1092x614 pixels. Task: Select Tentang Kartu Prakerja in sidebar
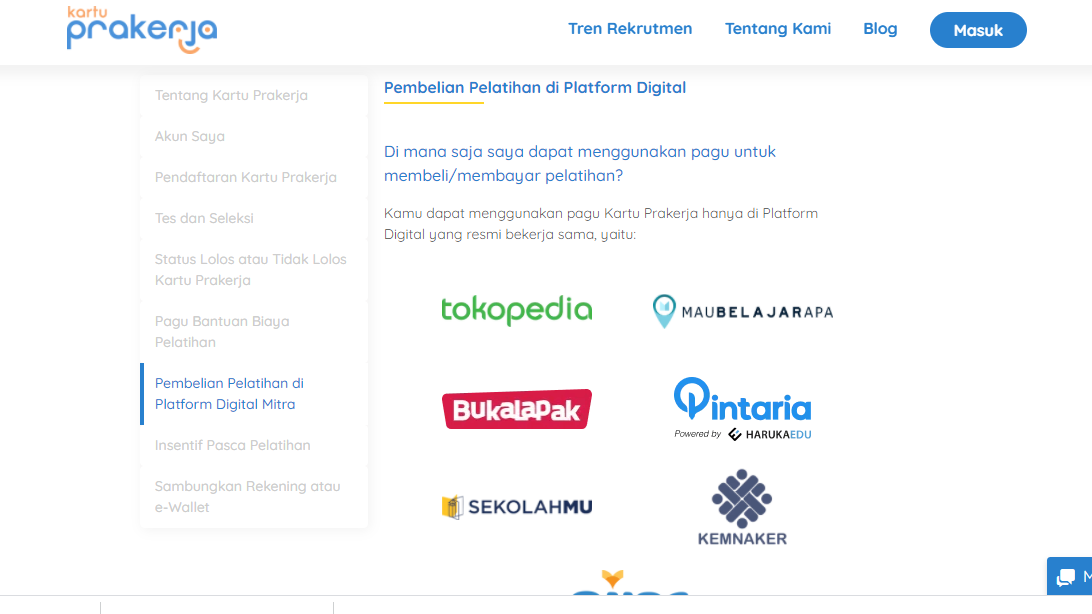[254, 95]
